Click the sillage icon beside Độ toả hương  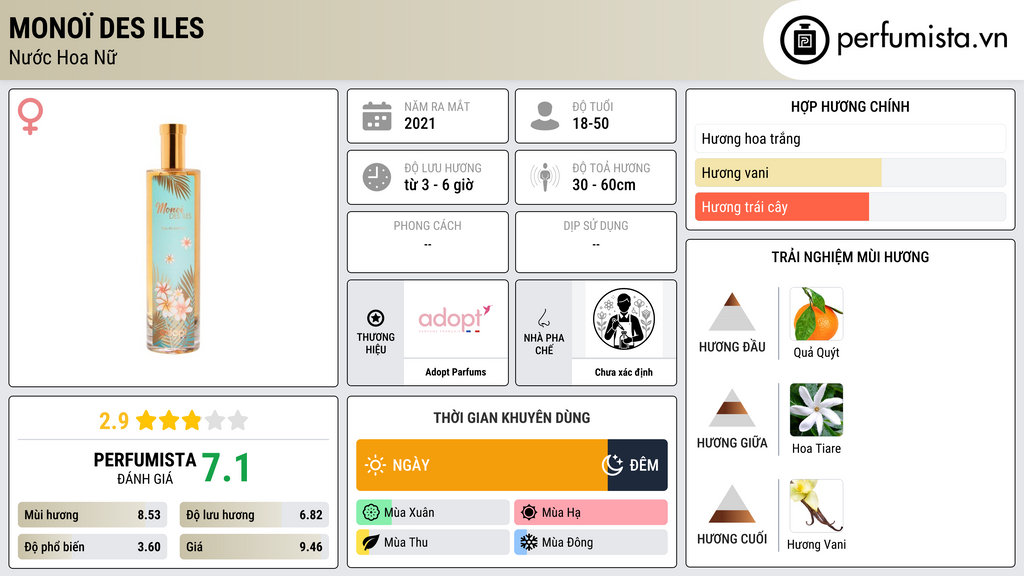click(x=545, y=177)
